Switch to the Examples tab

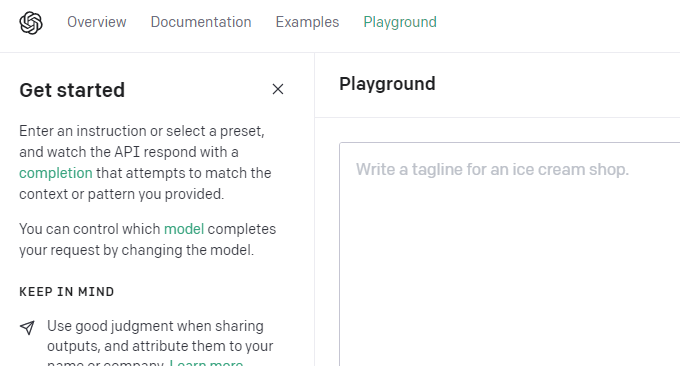pyautogui.click(x=307, y=22)
